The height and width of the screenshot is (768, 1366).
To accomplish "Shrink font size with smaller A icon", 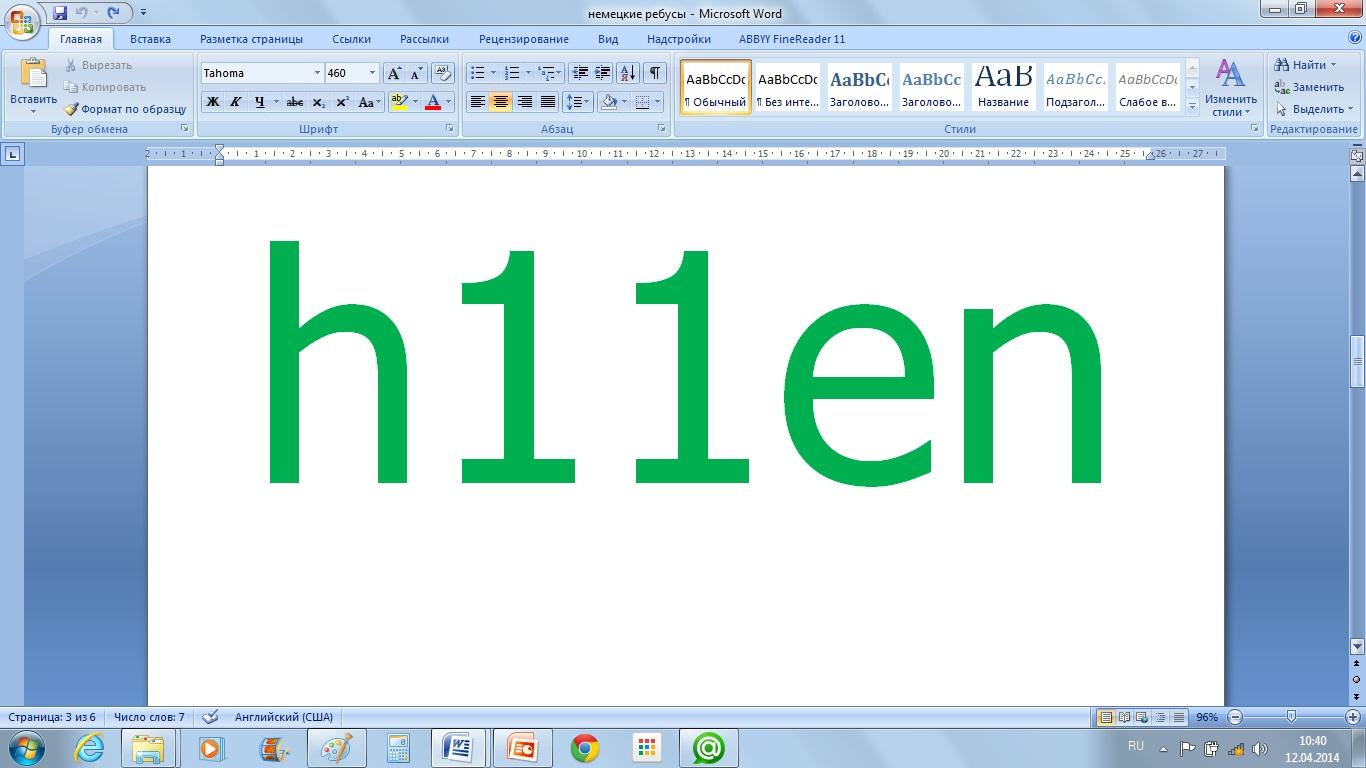I will (x=416, y=73).
